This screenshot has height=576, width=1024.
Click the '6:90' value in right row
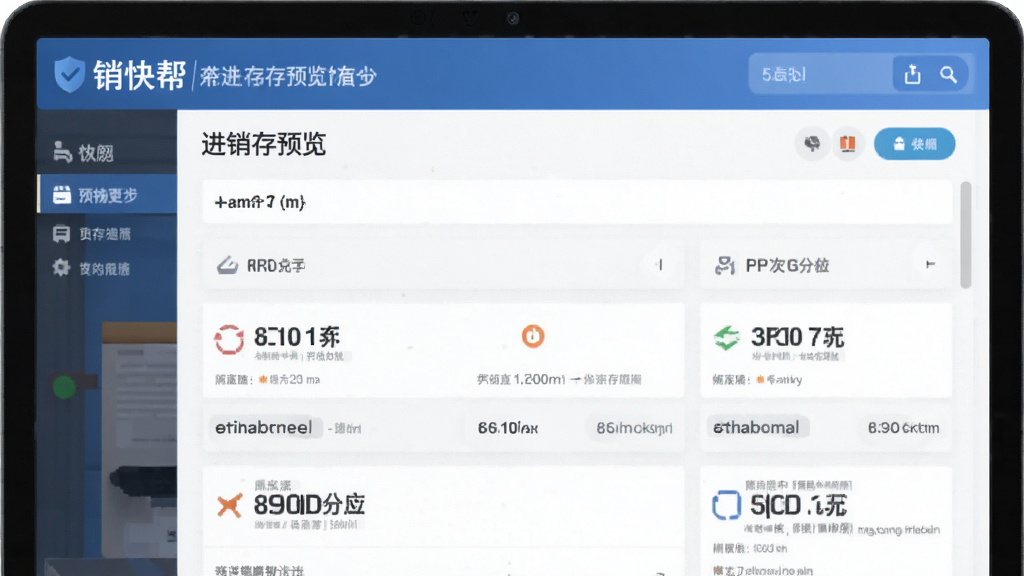click(x=903, y=428)
